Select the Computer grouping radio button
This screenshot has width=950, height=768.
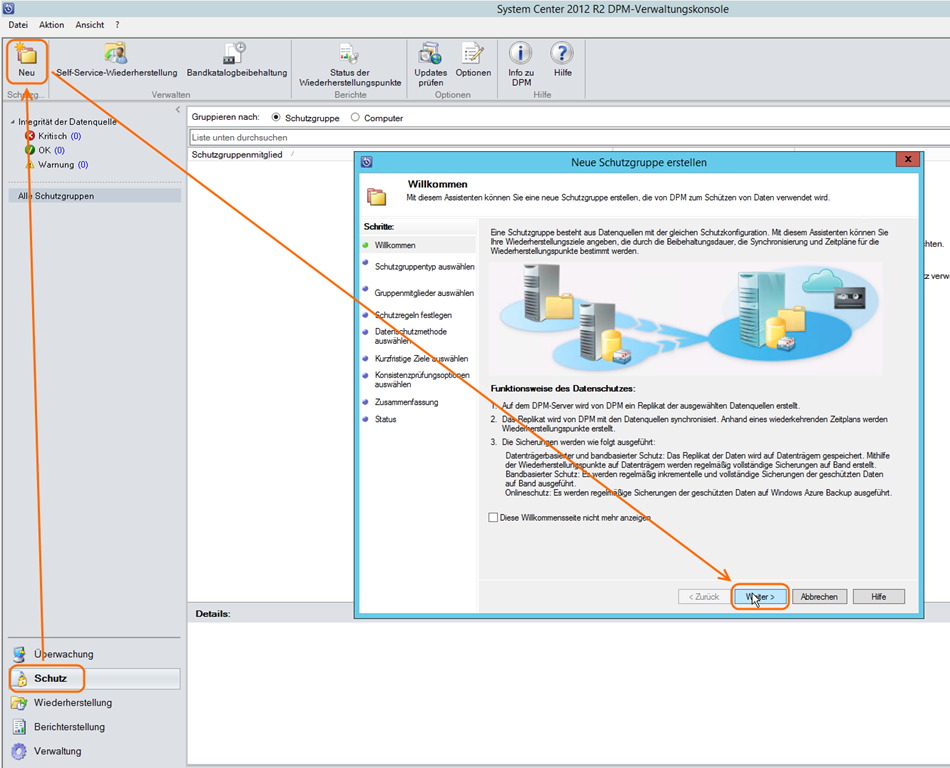pos(355,118)
